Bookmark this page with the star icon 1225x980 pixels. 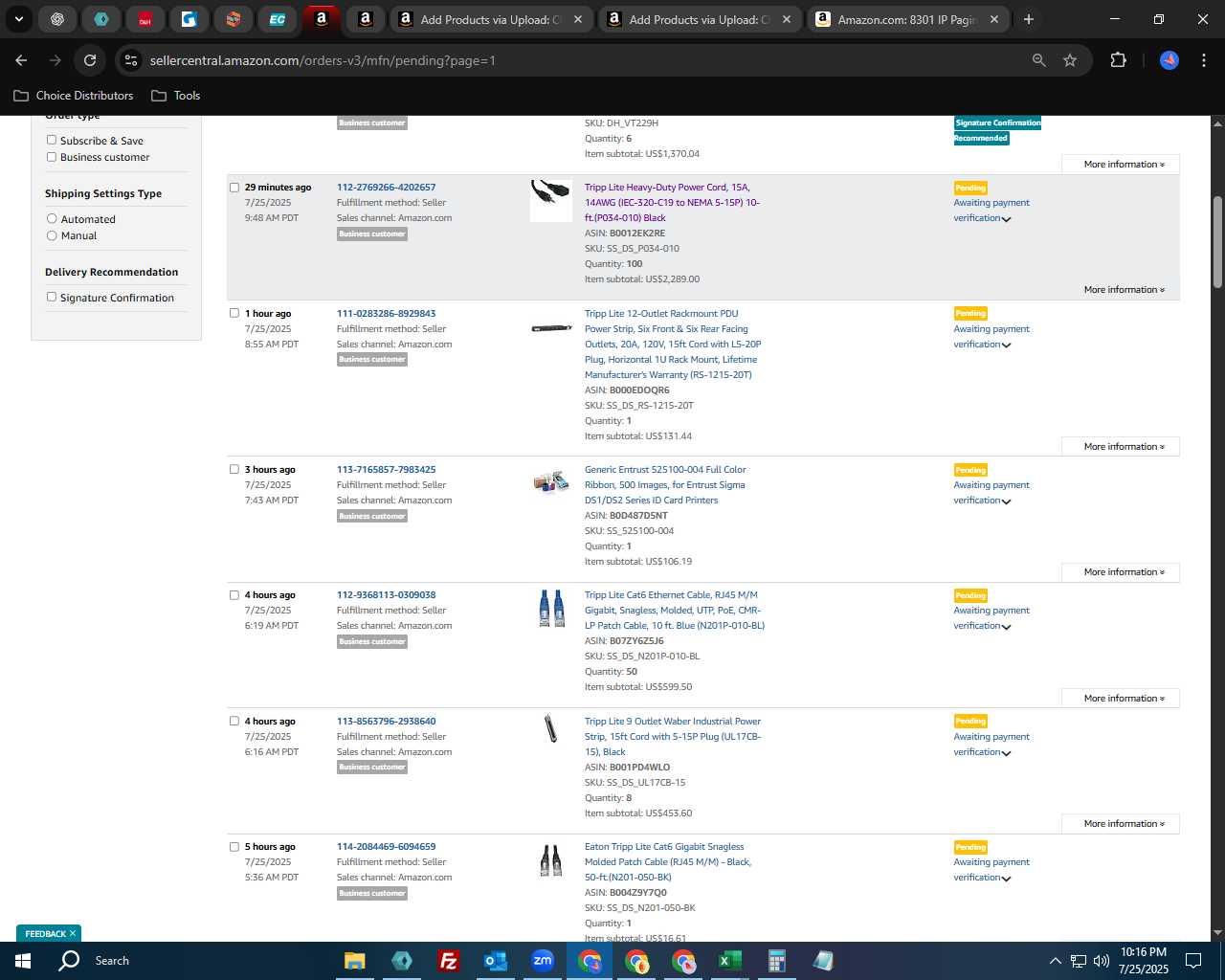(x=1070, y=60)
